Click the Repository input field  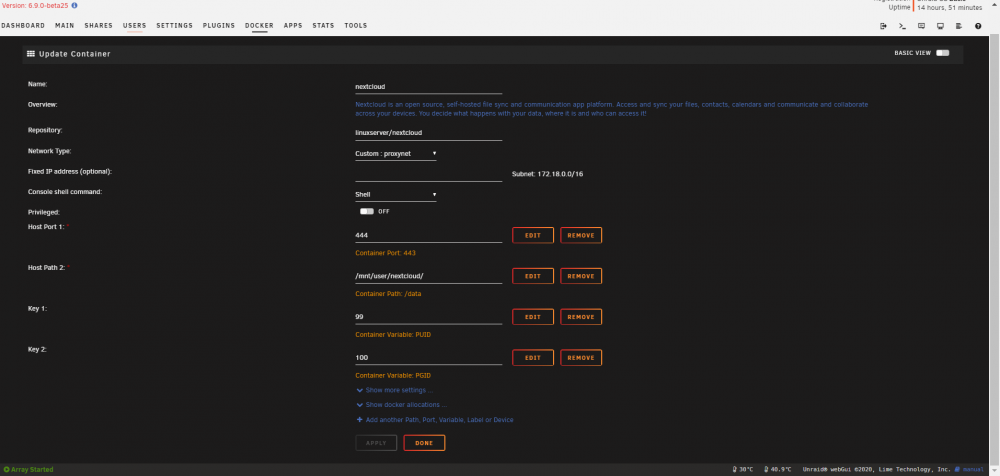(429, 133)
